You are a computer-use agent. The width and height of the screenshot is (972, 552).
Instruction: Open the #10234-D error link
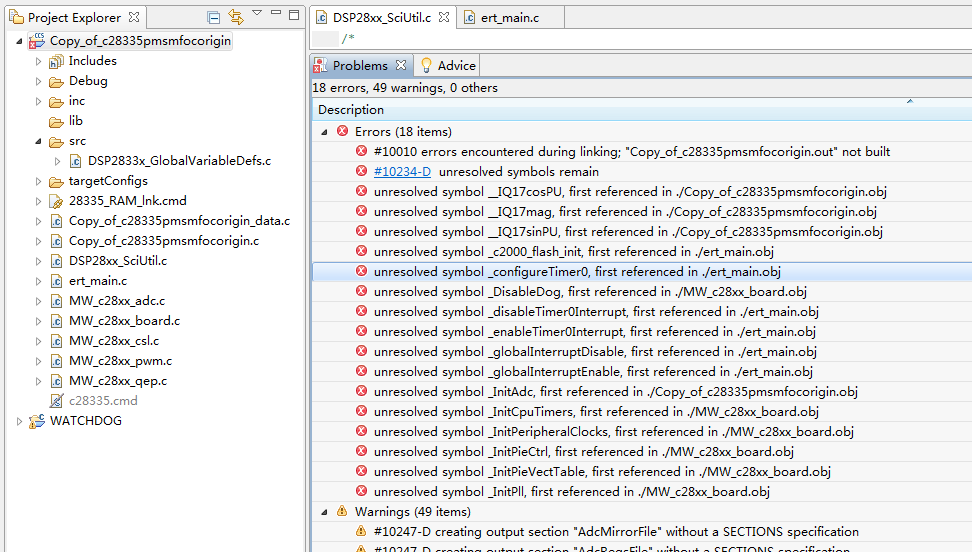(x=402, y=172)
